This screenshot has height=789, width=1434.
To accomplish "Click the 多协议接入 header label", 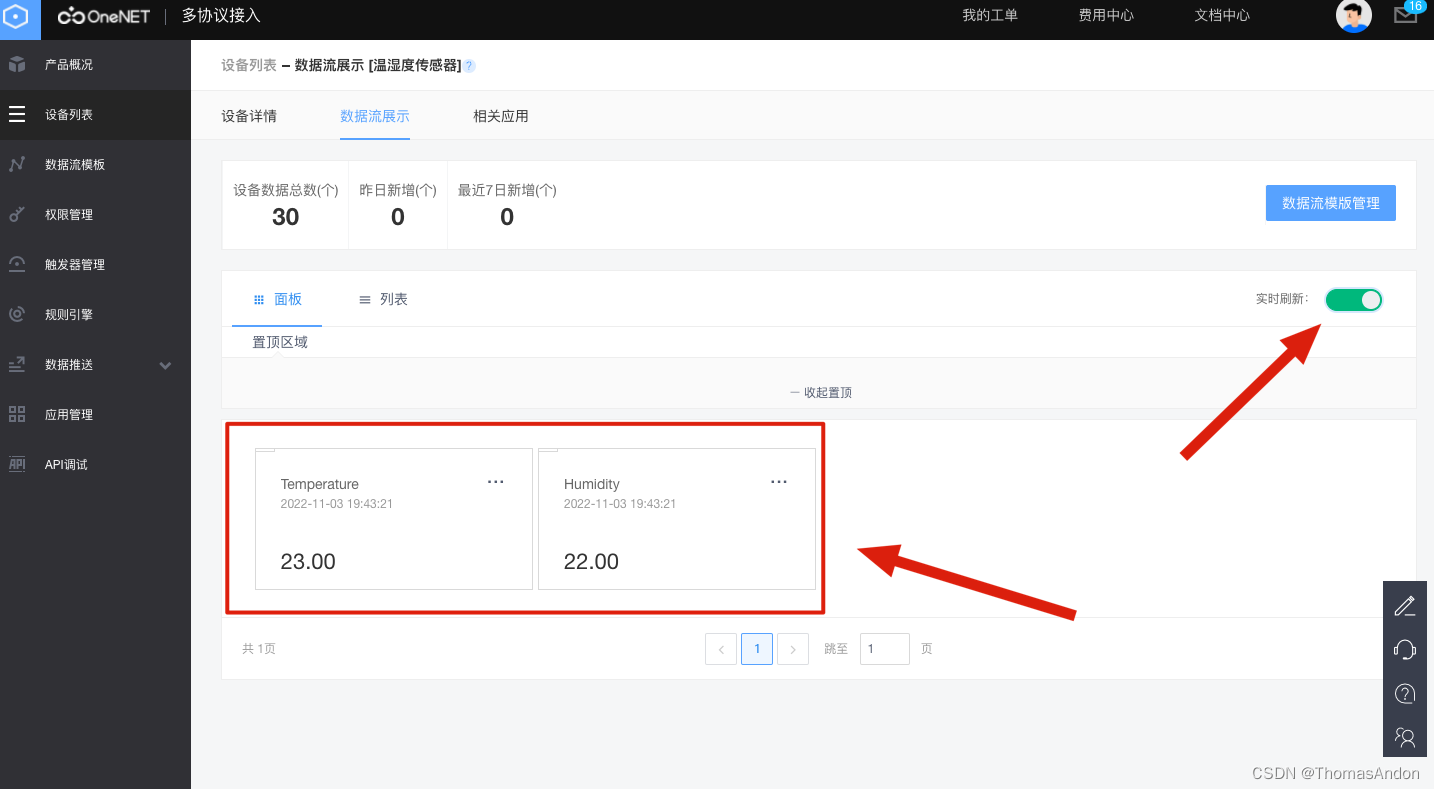I will pos(221,16).
